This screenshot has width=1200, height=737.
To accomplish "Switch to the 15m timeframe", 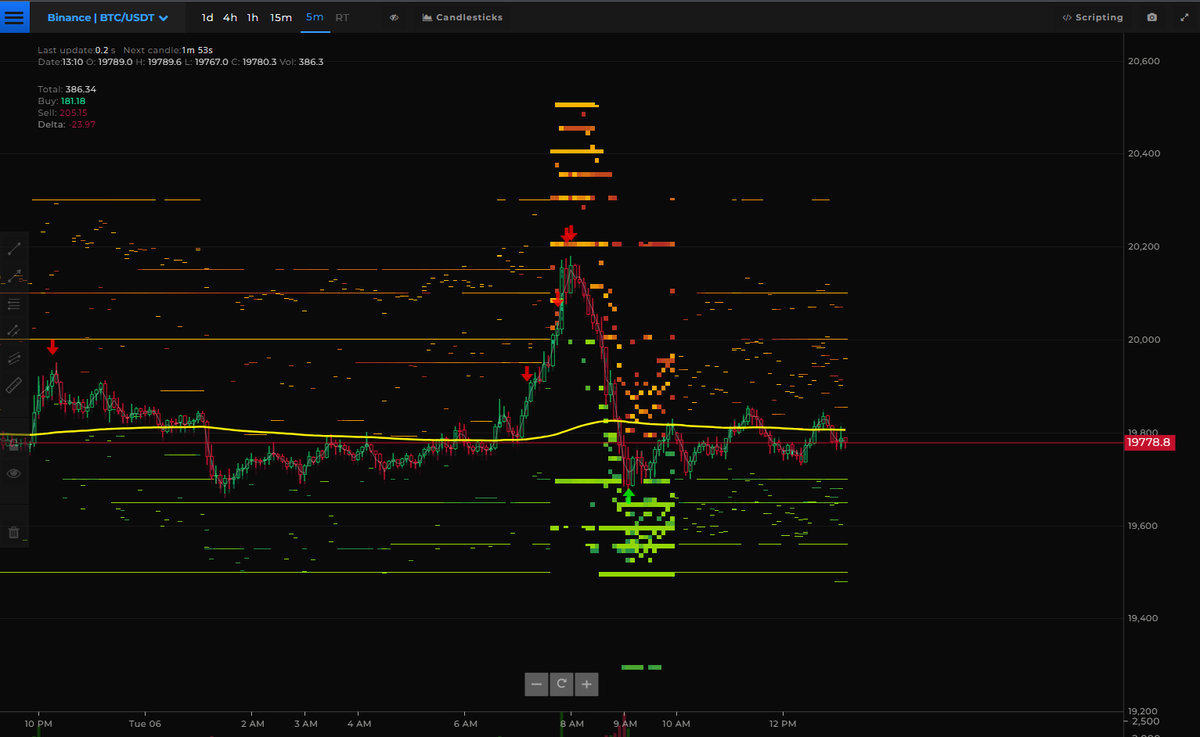I will 281,17.
